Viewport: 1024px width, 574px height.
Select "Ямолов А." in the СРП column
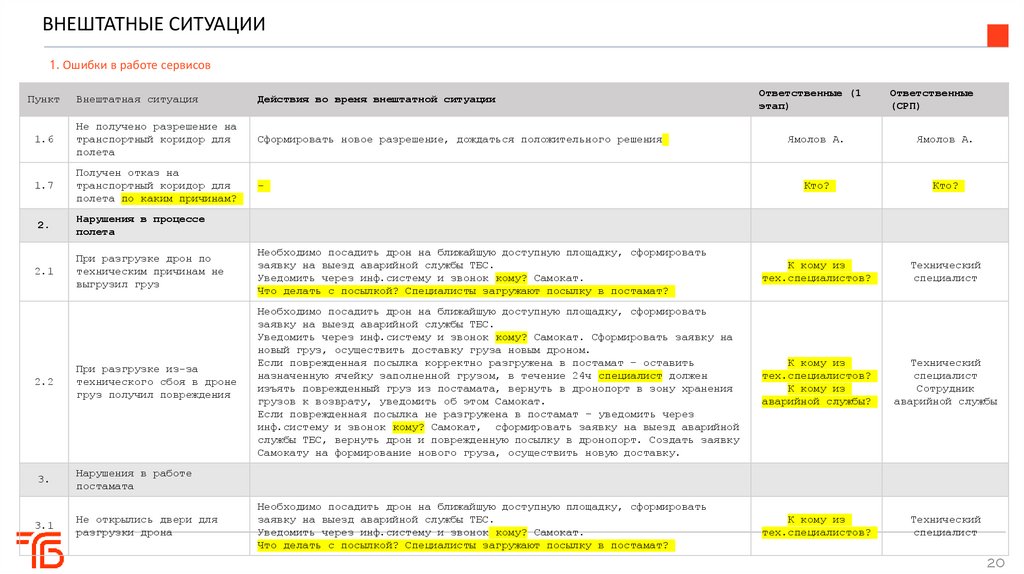click(944, 139)
